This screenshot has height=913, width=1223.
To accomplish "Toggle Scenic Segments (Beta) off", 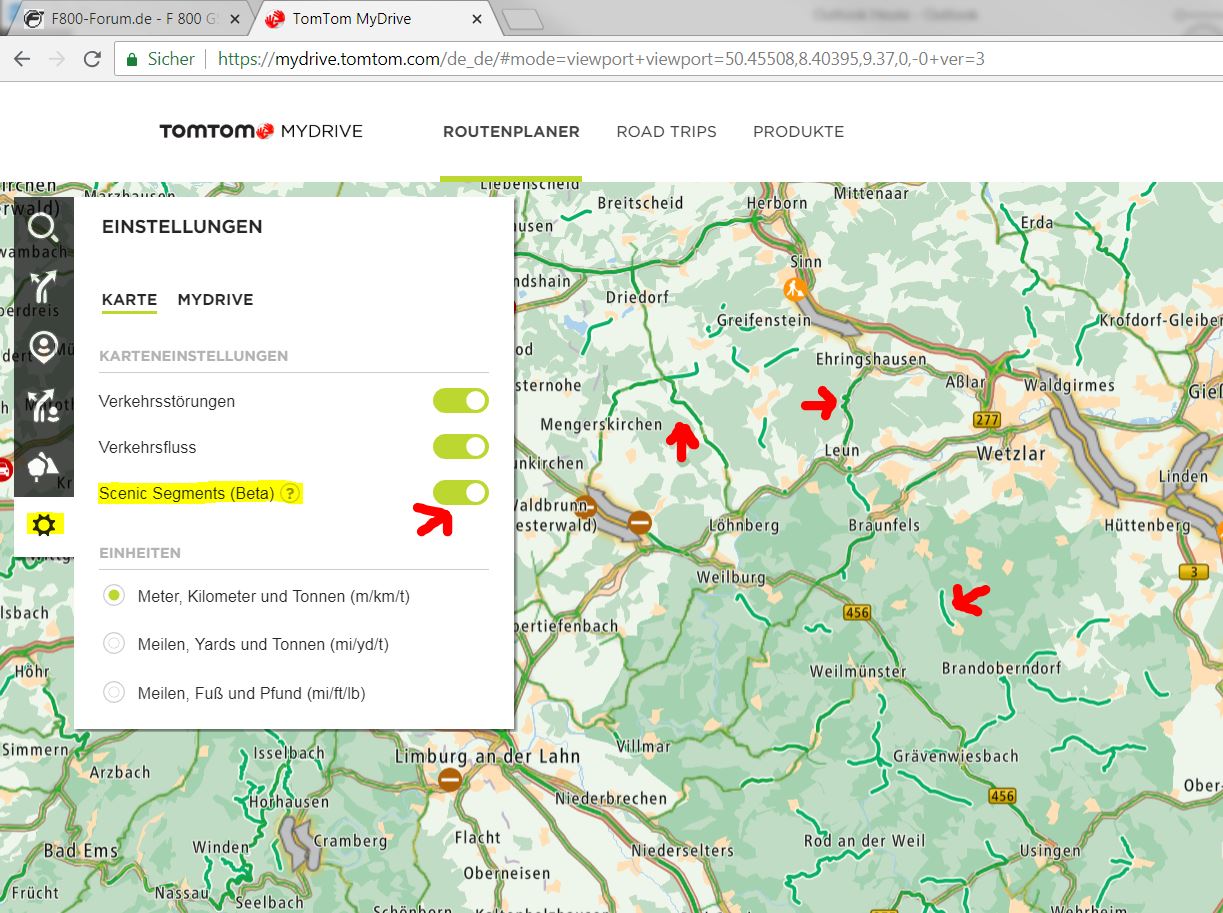I will (x=460, y=493).
